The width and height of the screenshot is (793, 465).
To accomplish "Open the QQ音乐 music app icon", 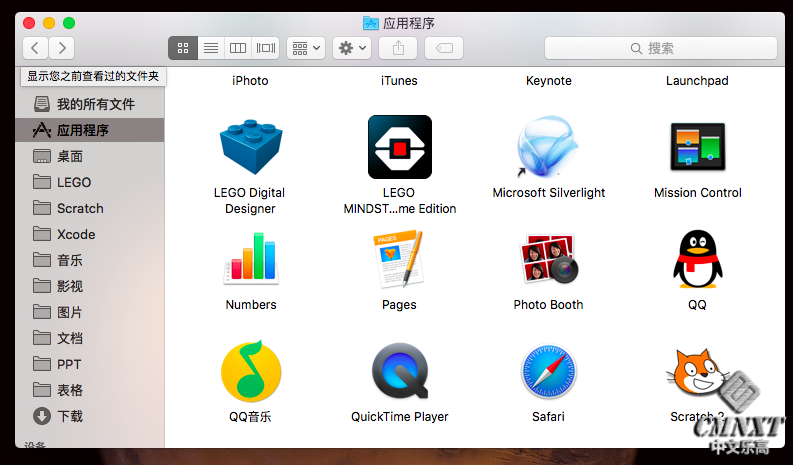I will [251, 371].
